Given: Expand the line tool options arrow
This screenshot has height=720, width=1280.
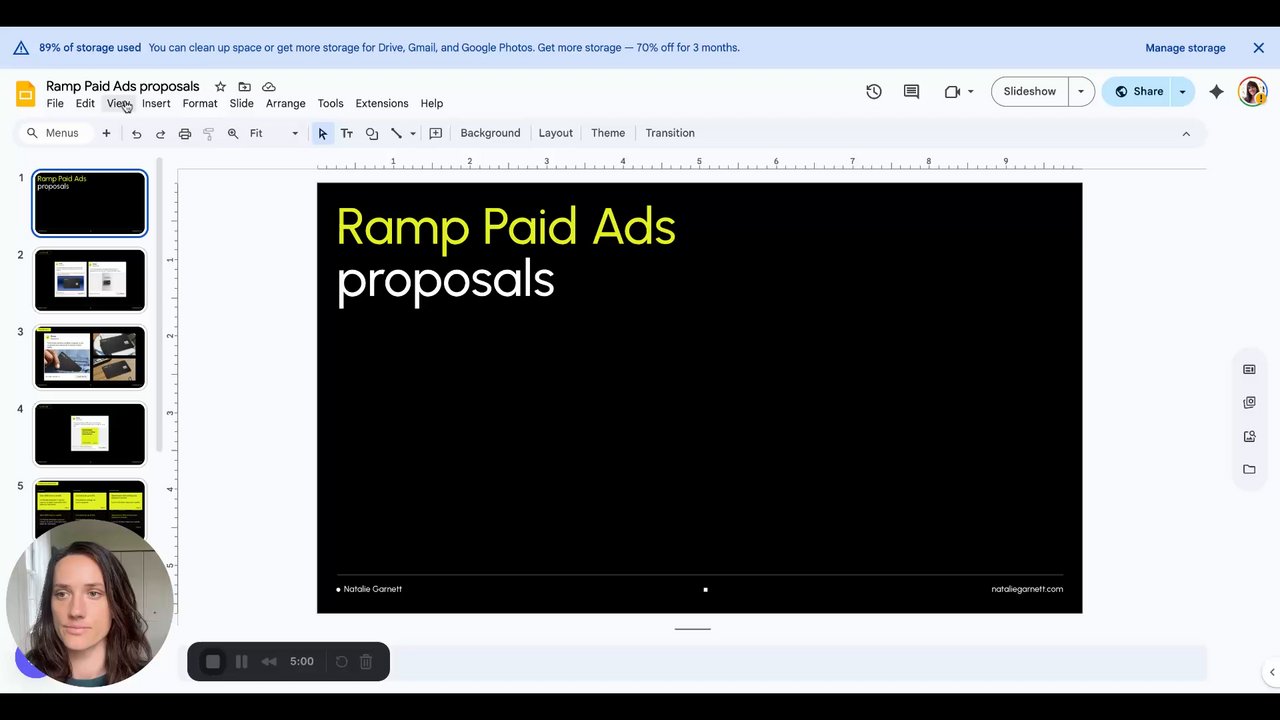Looking at the screenshot, I should click(413, 133).
